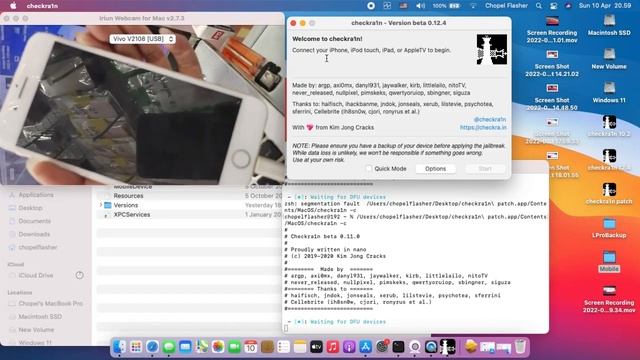Click the battery status icon
Image resolution: width=640 pixels, height=360 pixels.
click(454, 6)
